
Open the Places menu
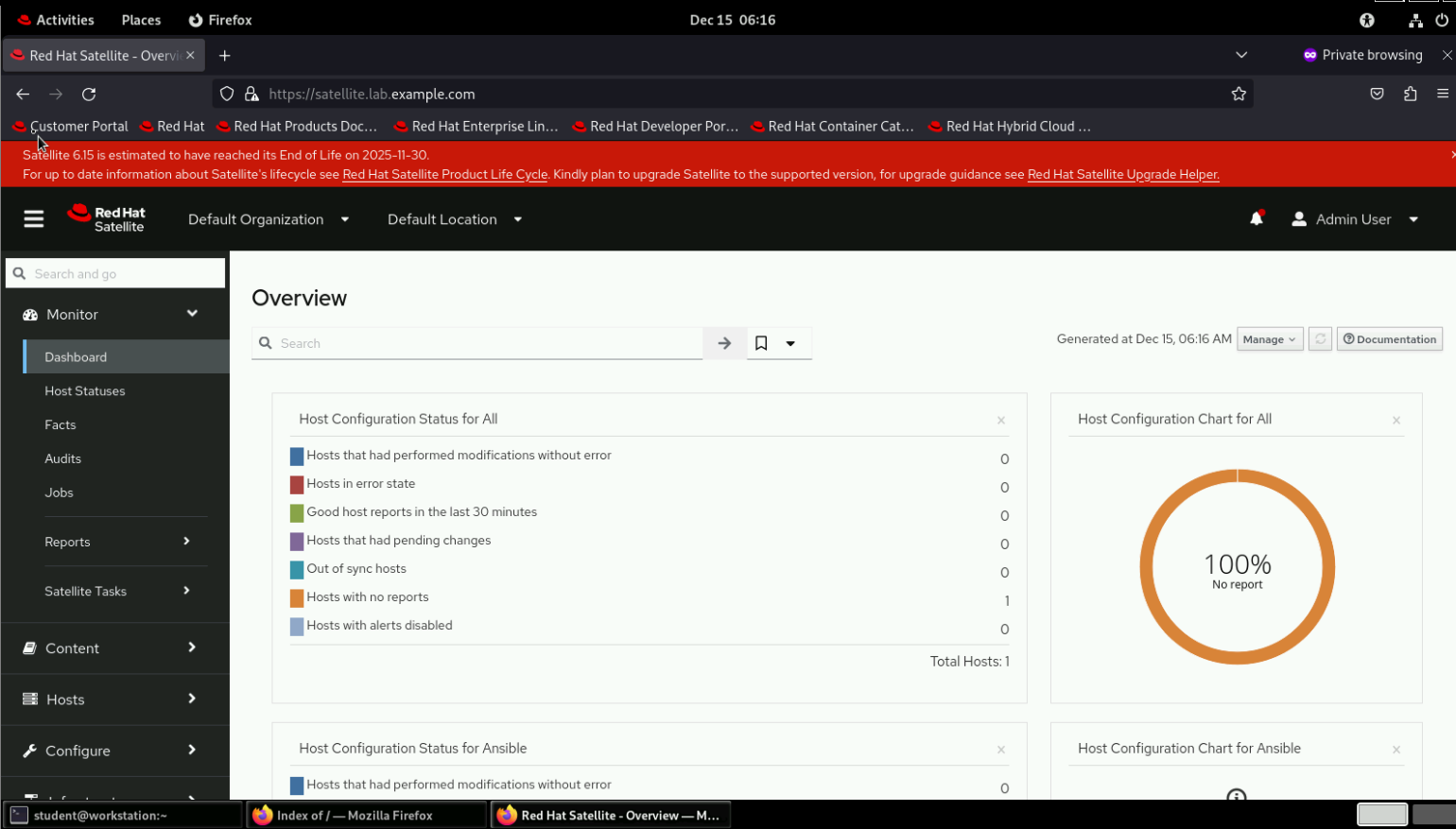pos(141,20)
